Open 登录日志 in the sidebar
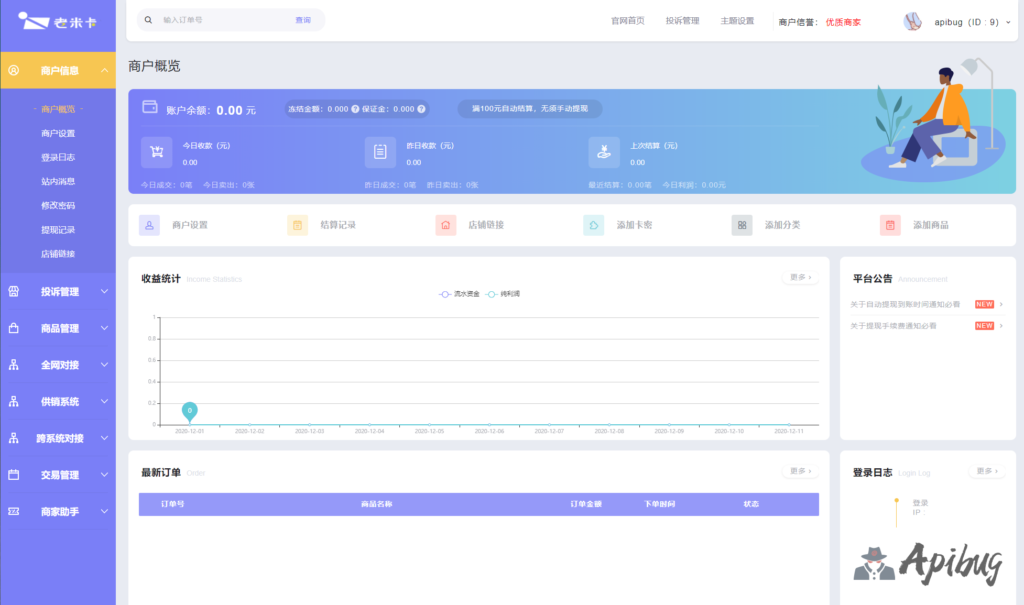Viewport: 1024px width, 605px height. pos(58,157)
